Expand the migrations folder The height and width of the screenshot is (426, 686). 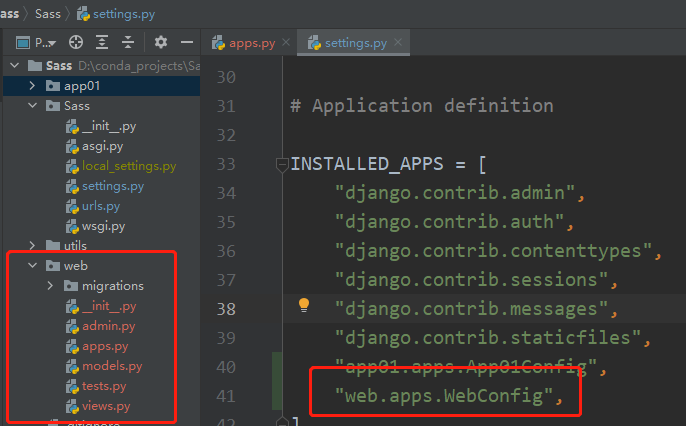point(50,286)
